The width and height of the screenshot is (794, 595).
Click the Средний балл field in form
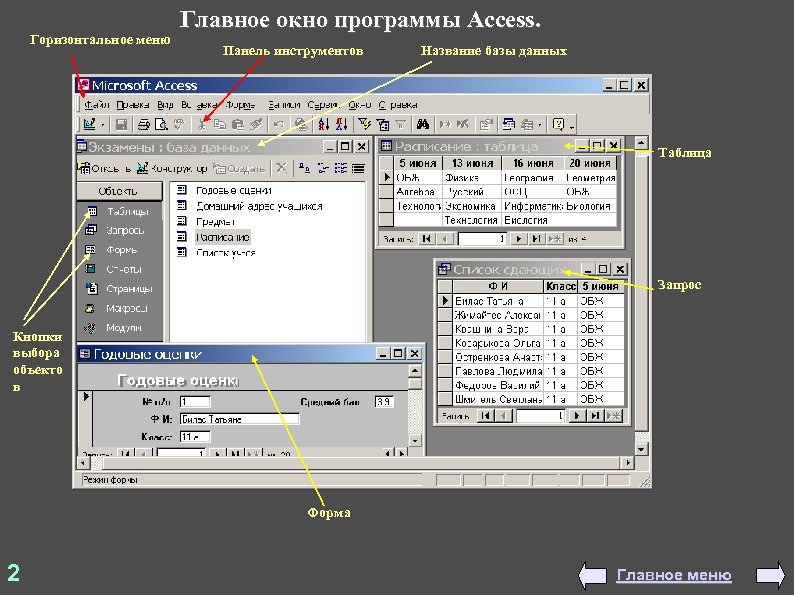point(384,402)
